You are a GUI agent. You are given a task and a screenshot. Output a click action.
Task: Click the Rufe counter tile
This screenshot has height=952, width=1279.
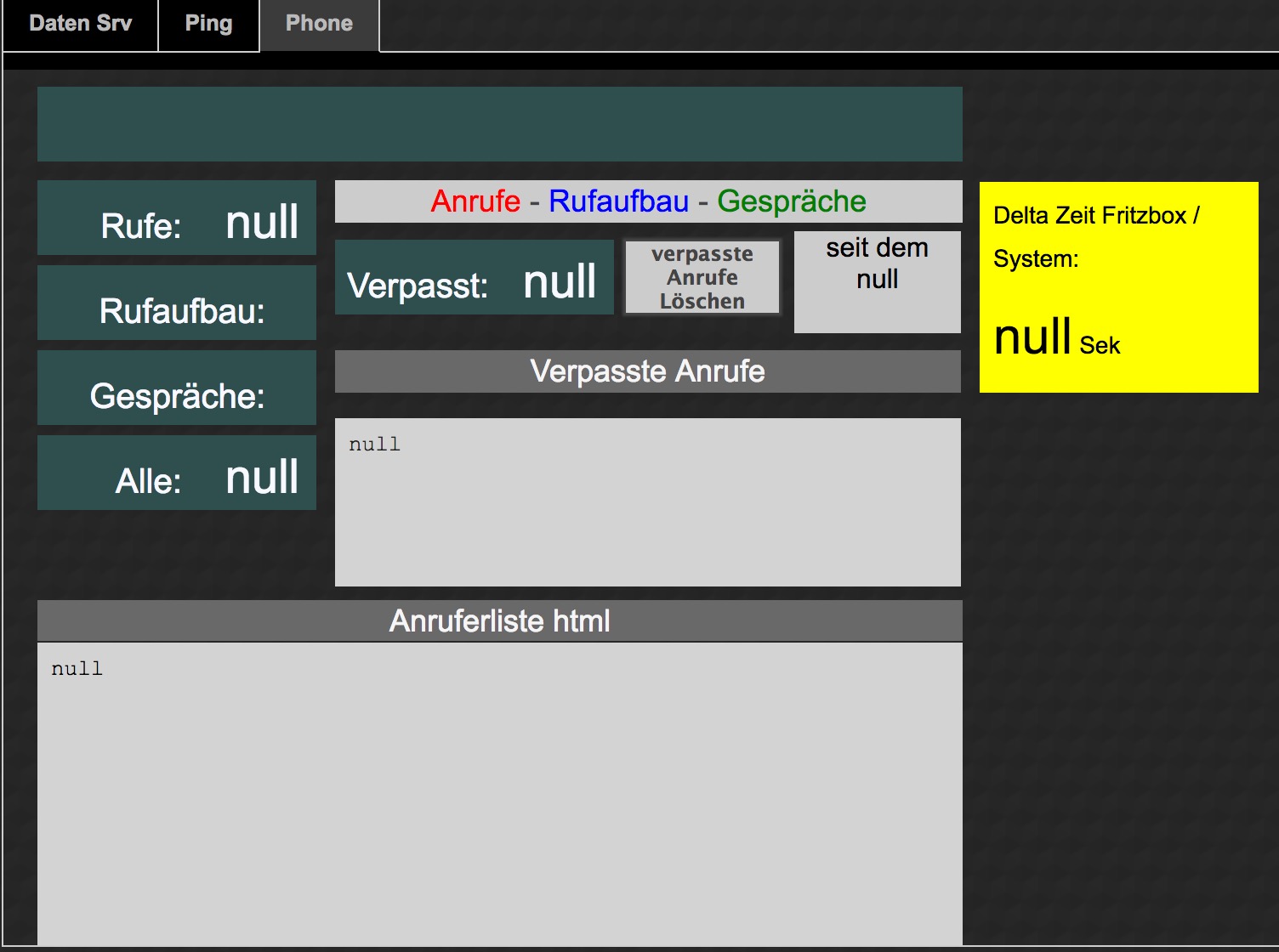177,218
